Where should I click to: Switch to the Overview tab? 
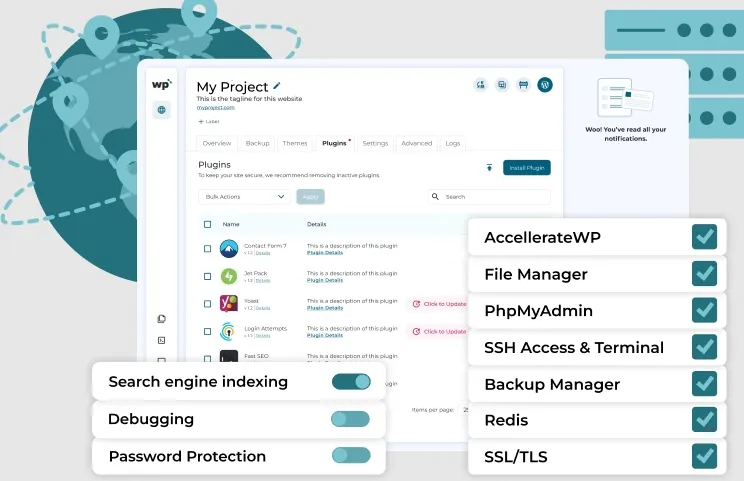click(217, 143)
